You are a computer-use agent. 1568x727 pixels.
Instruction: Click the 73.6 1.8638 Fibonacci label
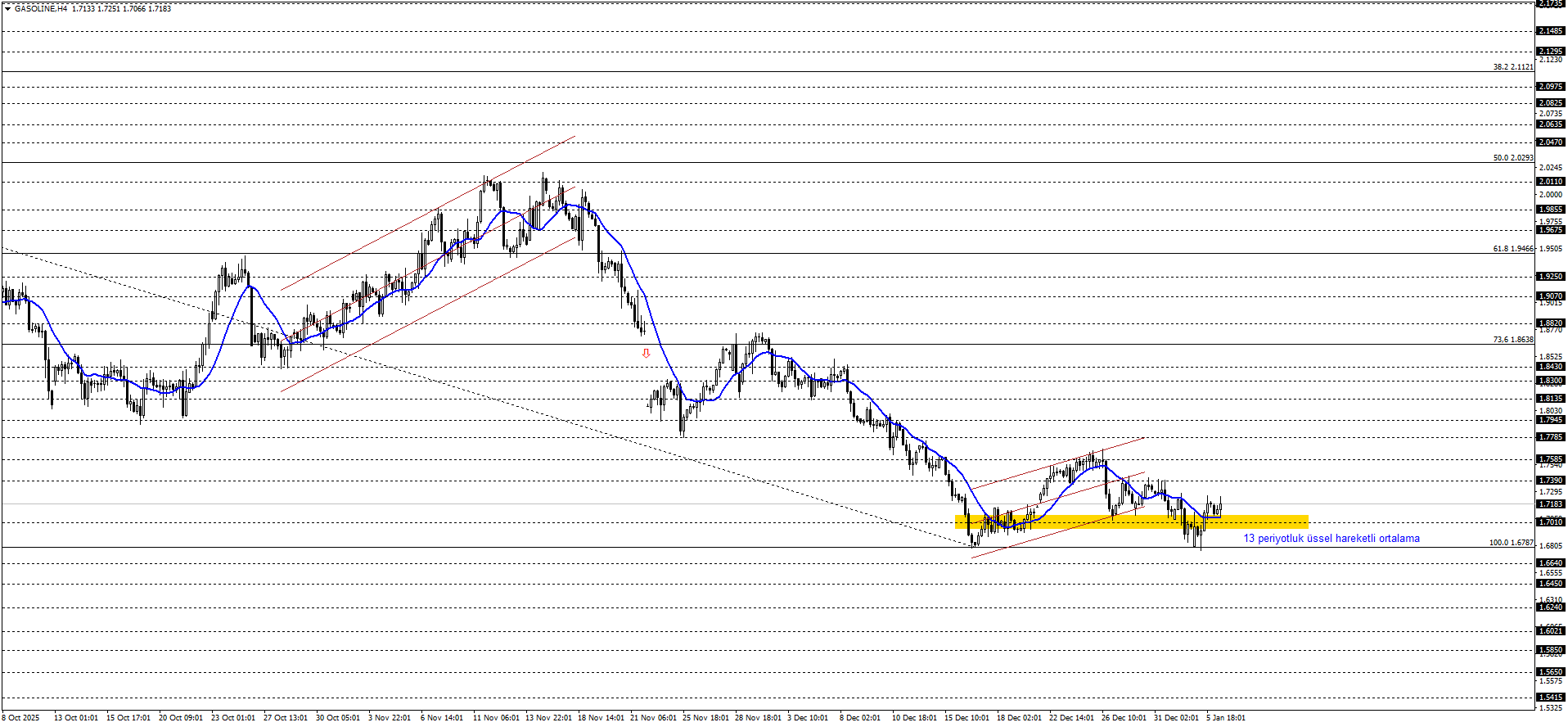pos(1512,340)
